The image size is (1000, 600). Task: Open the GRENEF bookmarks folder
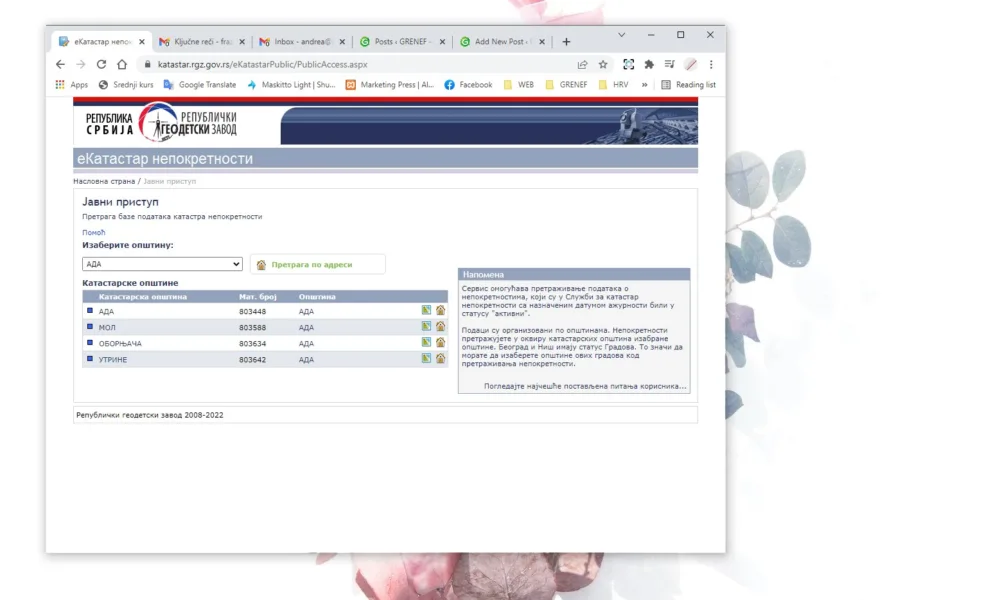click(566, 85)
